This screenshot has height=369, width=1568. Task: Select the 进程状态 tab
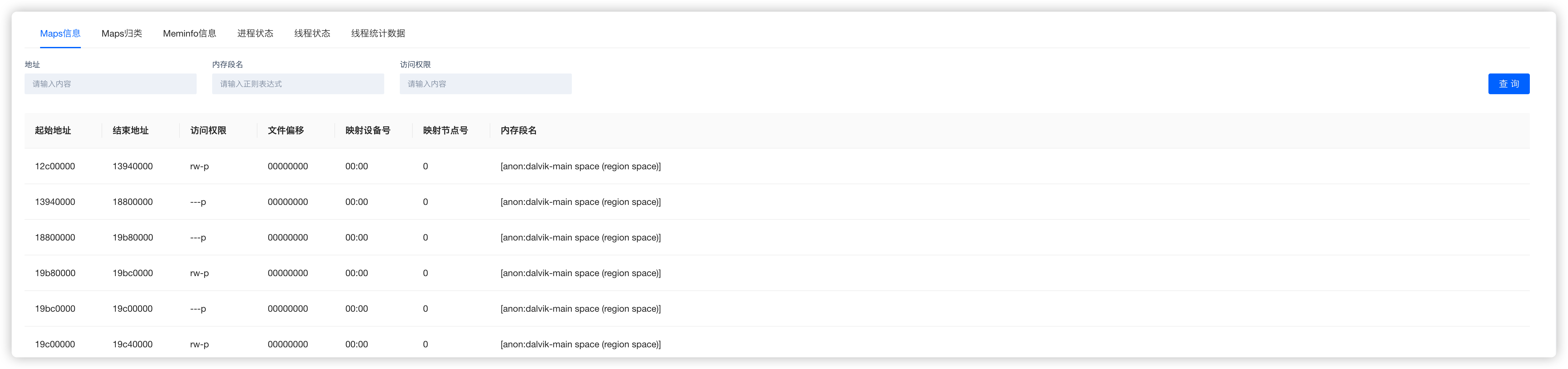pos(255,33)
